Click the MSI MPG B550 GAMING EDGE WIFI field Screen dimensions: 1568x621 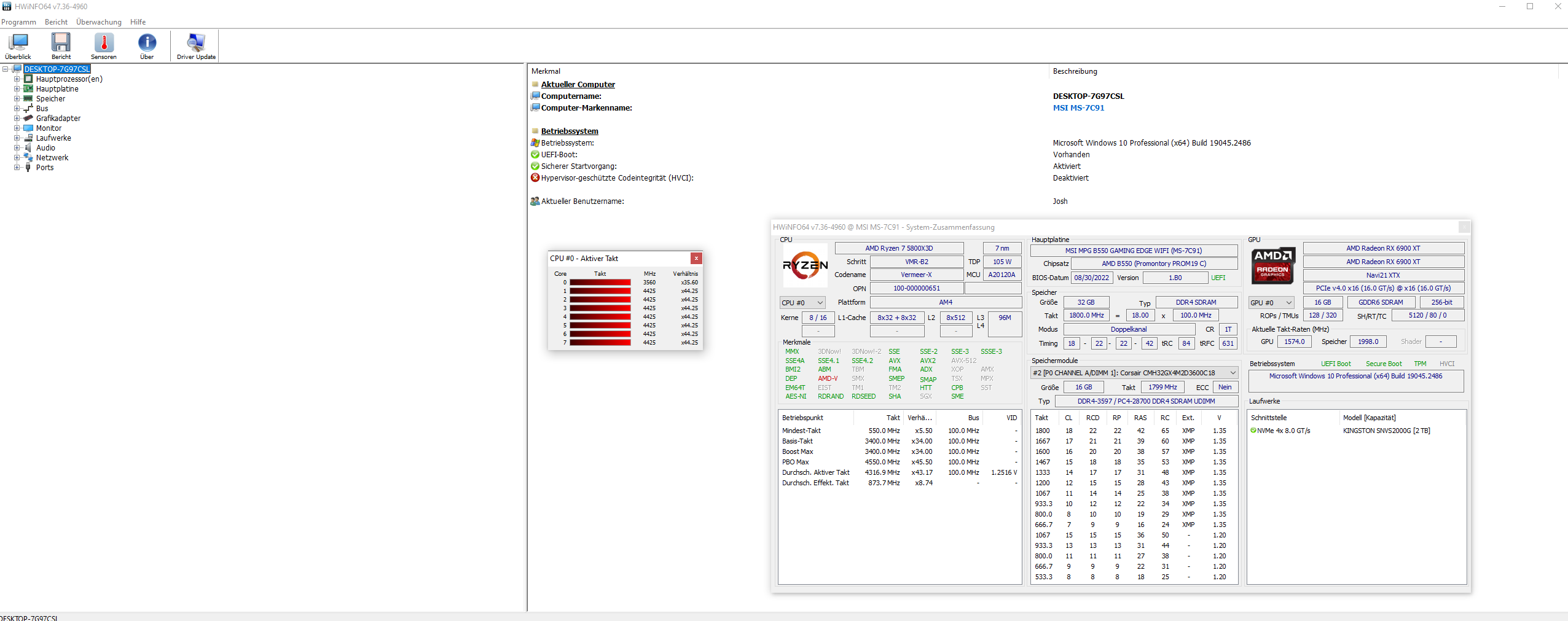click(x=1134, y=251)
